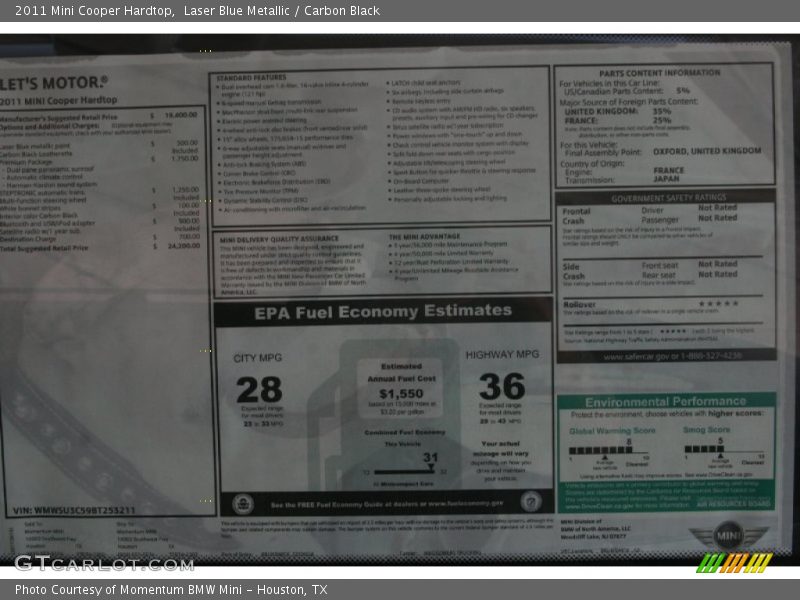Viewport: 800px width, 600px height.
Task: Click the 'CITY MPG' label
Action: click(258, 358)
